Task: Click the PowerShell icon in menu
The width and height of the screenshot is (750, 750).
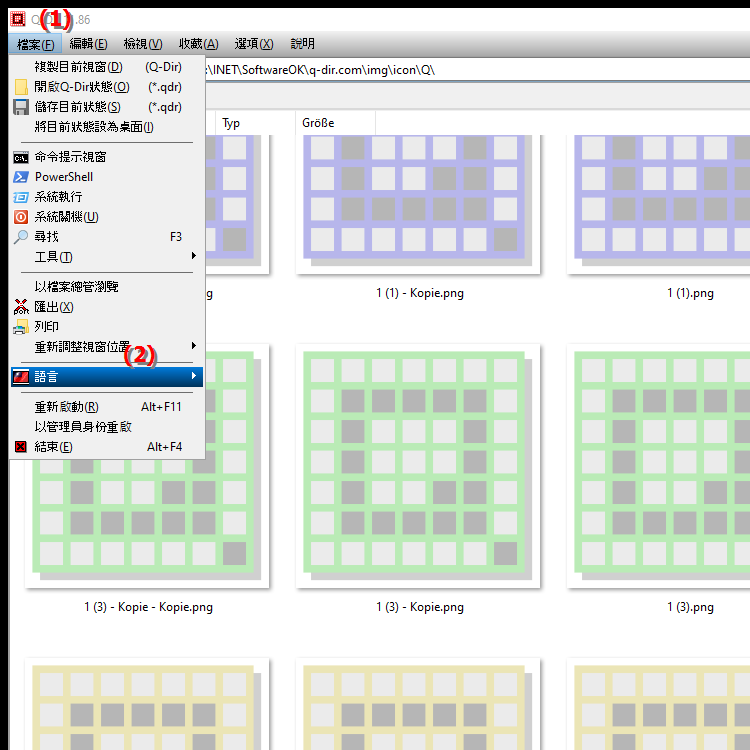Action: pyautogui.click(x=21, y=177)
